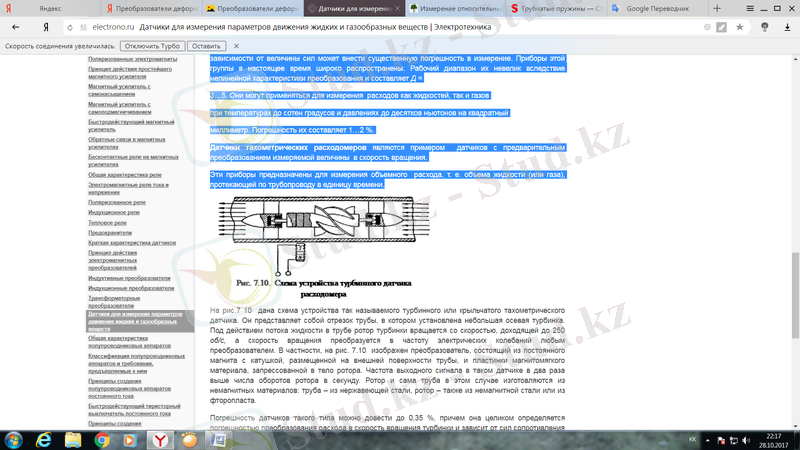Open Yandex home via the Я icon

(x=45, y=27)
